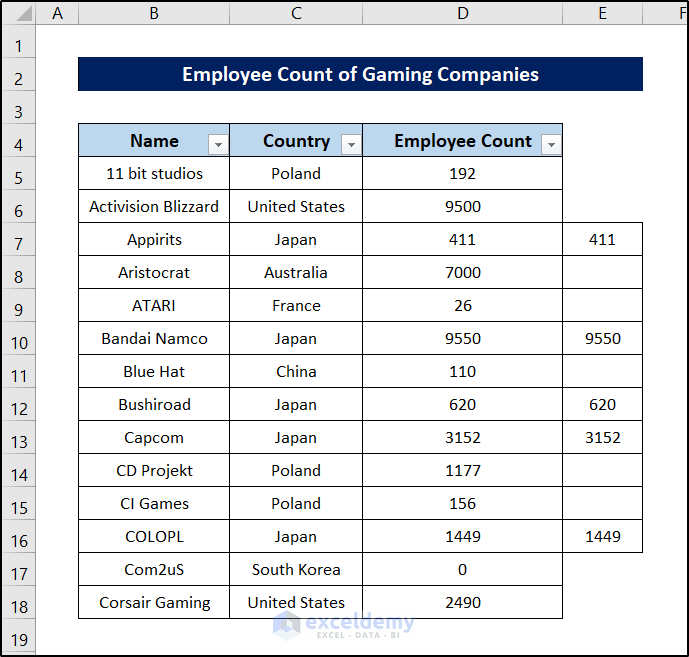Select the 1177 employee count cell
Image resolution: width=689 pixels, height=657 pixels.
pos(463,470)
